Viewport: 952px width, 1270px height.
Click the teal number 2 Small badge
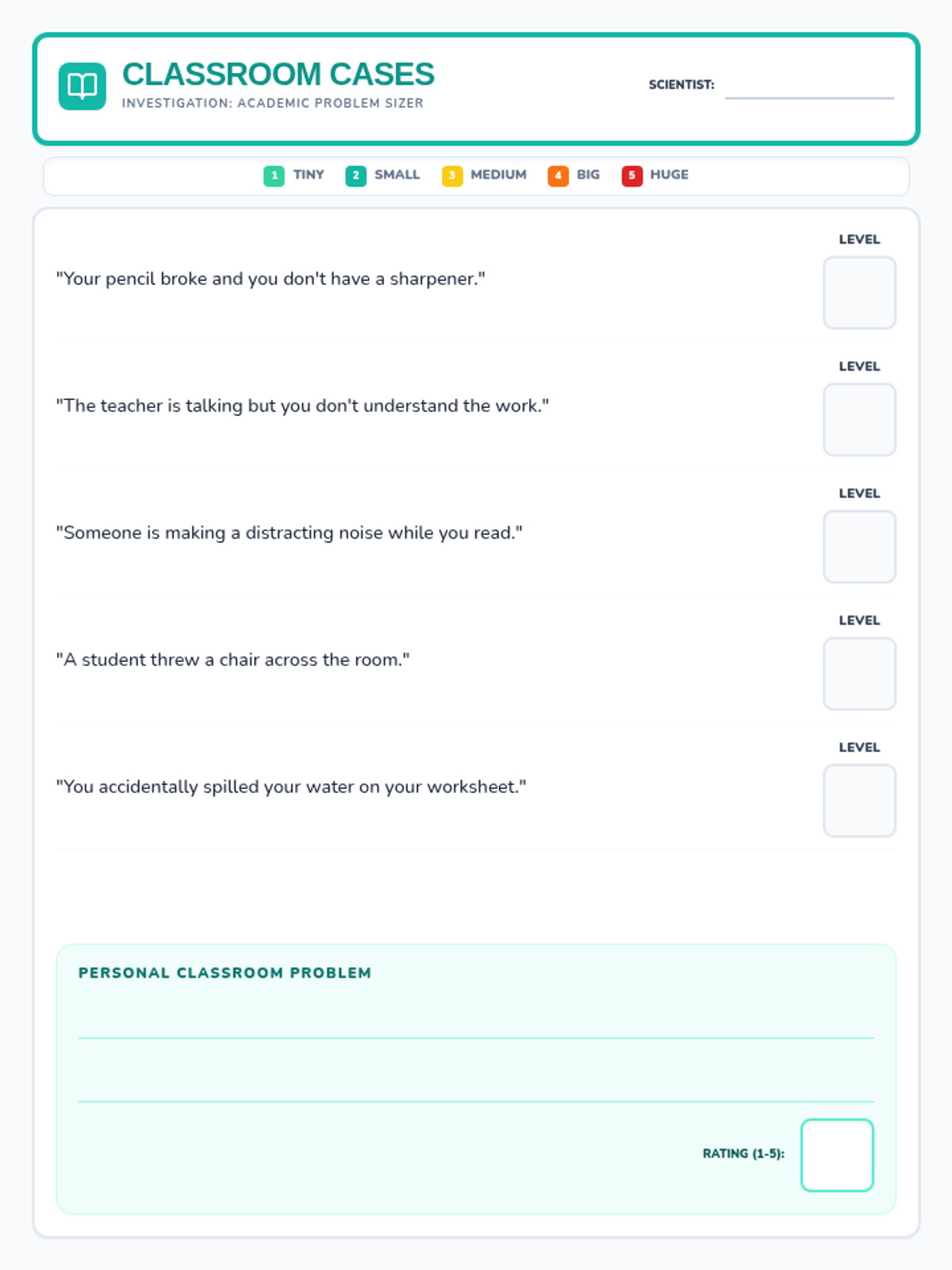(355, 175)
